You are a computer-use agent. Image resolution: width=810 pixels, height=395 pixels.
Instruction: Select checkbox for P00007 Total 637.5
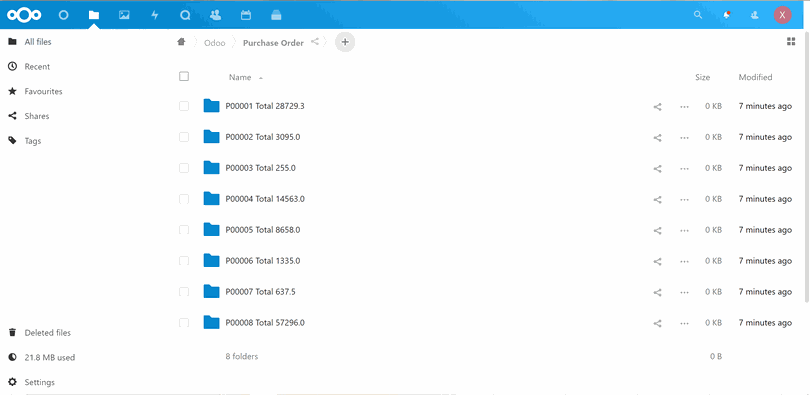coord(184,292)
